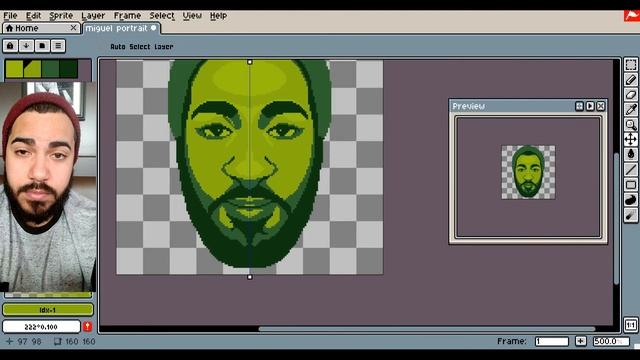Pick the medium green palette swatch
The image size is (640, 360).
[x=50, y=69]
